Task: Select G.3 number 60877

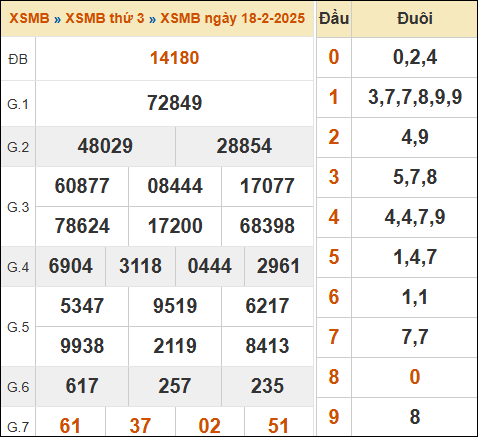Action: [82, 186]
